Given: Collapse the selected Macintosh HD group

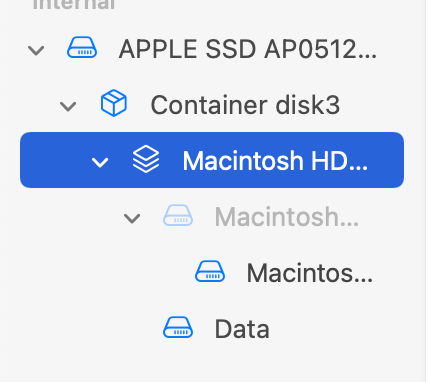Looking at the screenshot, I should [100, 162].
